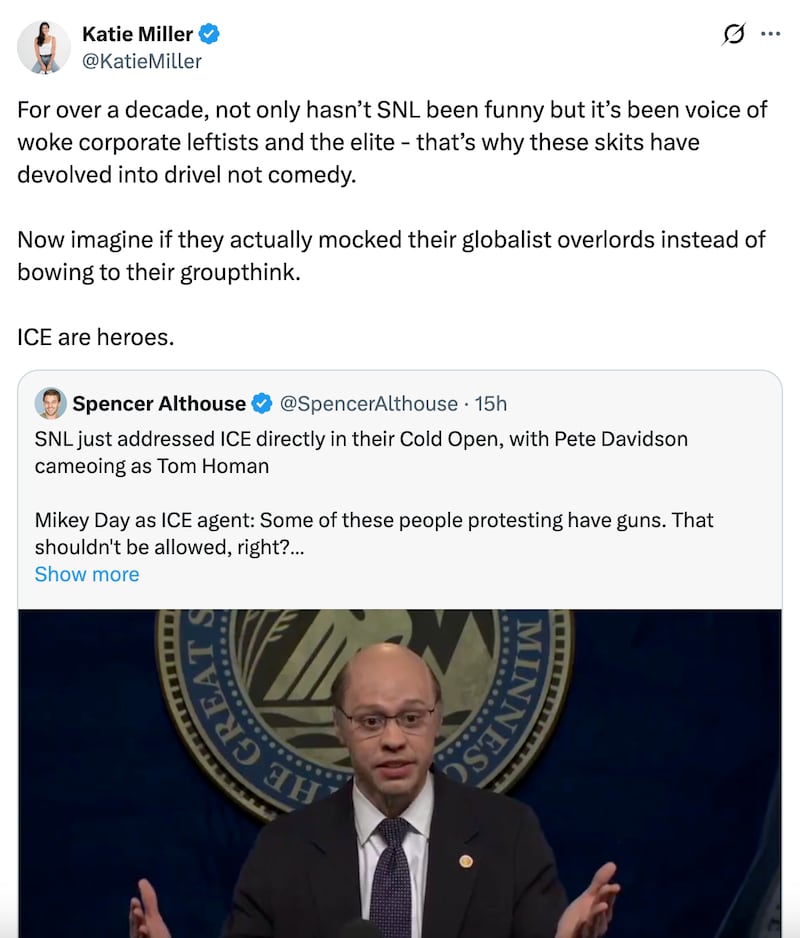Open the three-dot more options menu
This screenshot has width=800, height=938.
pos(770,34)
